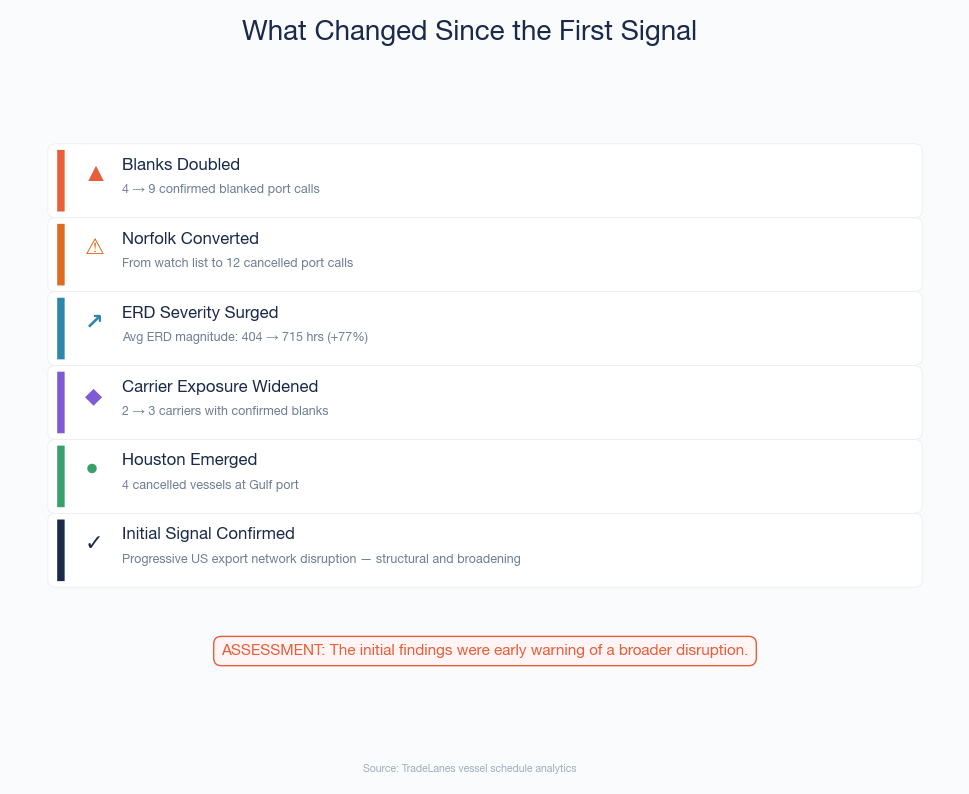Click the purple diamond Carrier Exposure icon
Image resolution: width=969 pixels, height=794 pixels.
tap(94, 396)
